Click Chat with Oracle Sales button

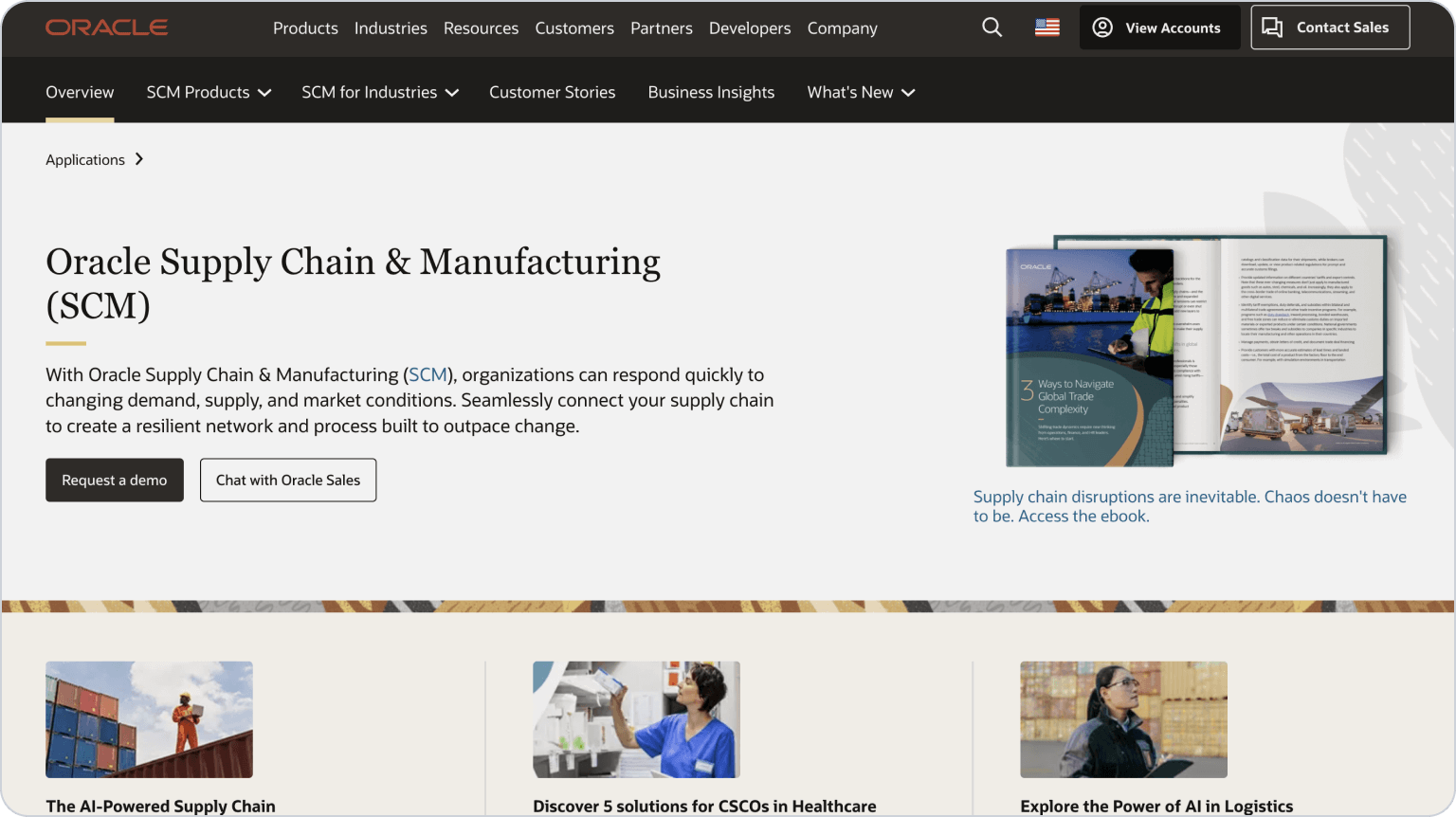pyautogui.click(x=288, y=480)
